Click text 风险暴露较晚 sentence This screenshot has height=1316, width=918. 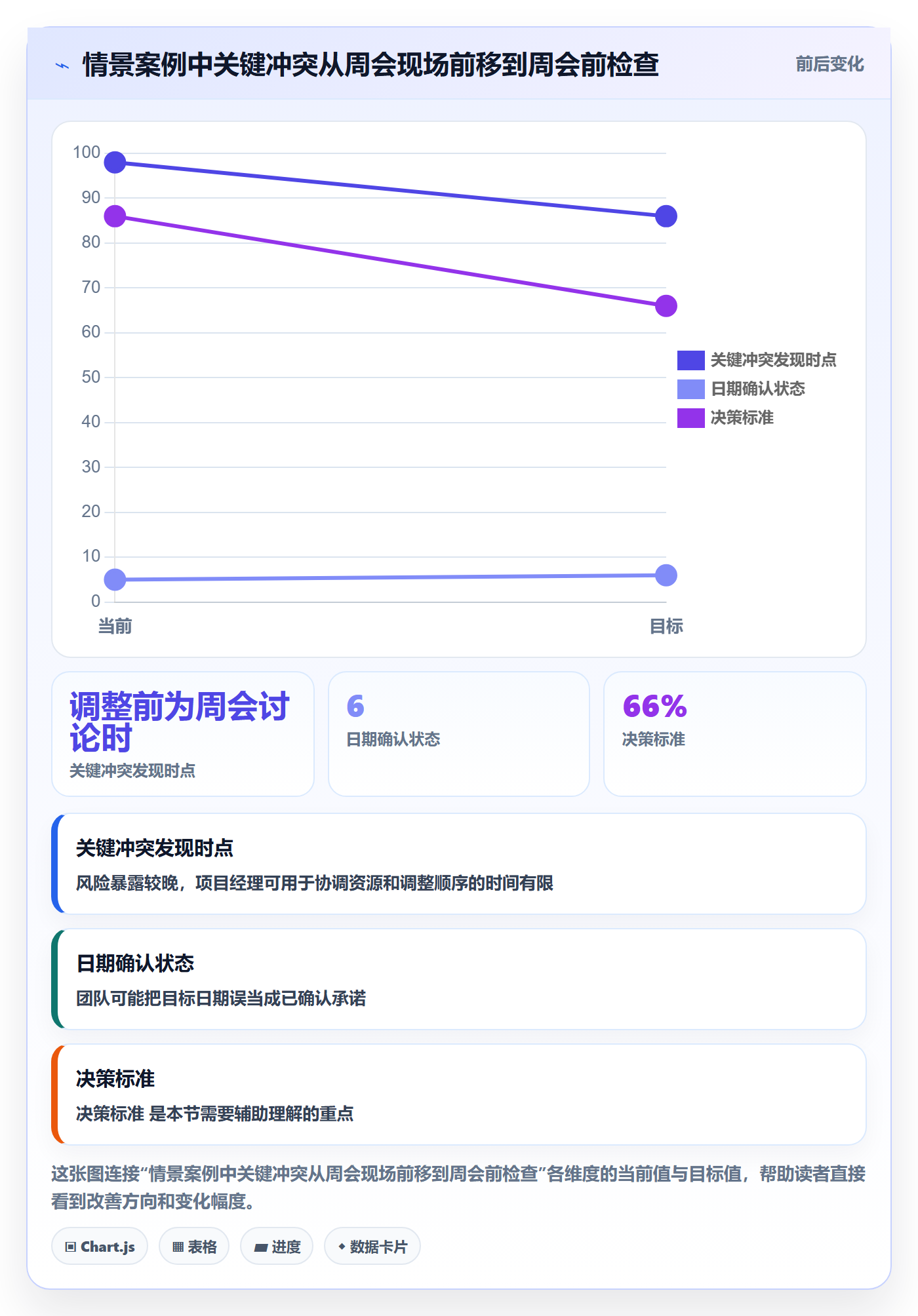[x=314, y=883]
